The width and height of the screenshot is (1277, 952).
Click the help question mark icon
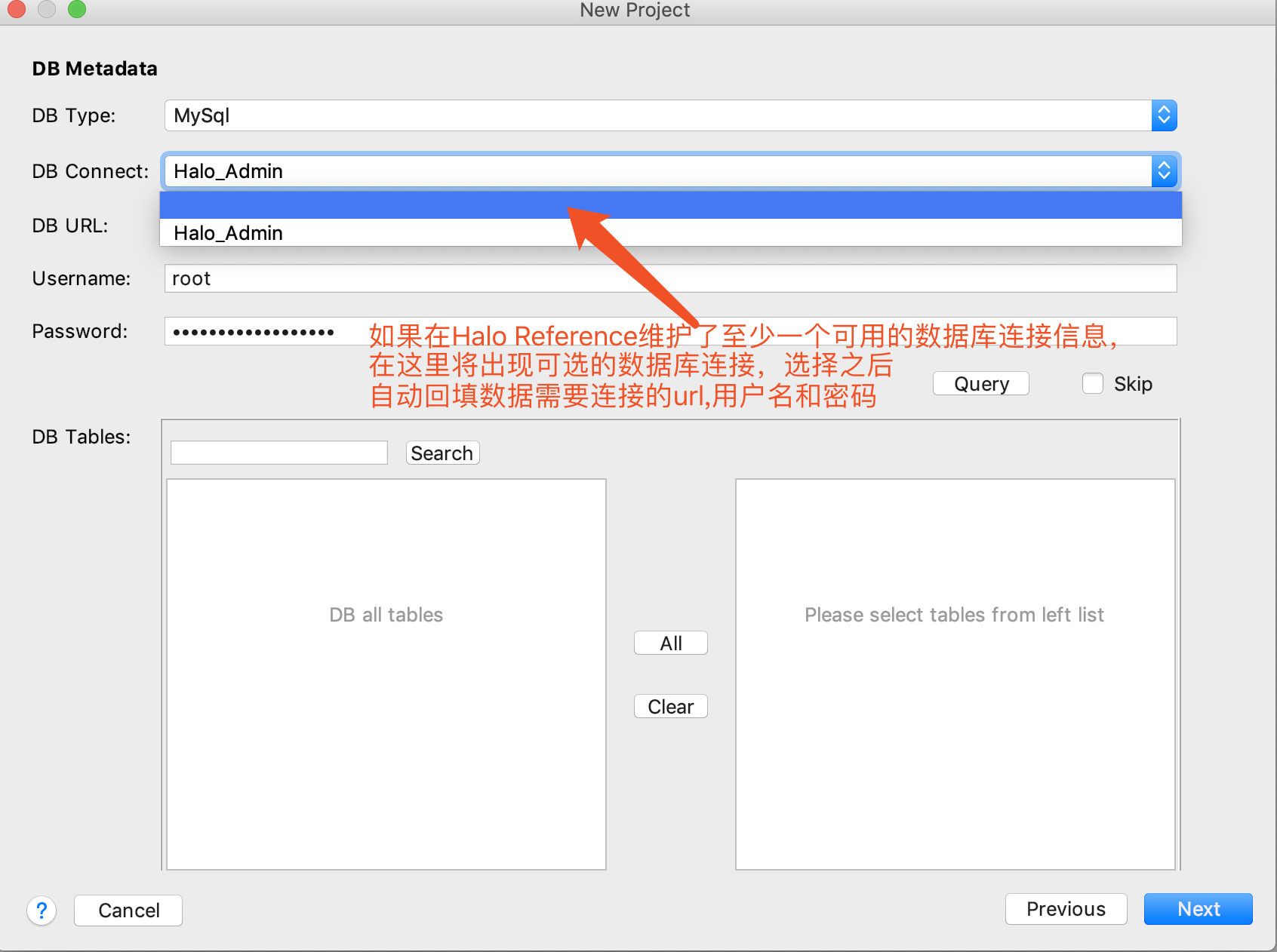click(42, 911)
